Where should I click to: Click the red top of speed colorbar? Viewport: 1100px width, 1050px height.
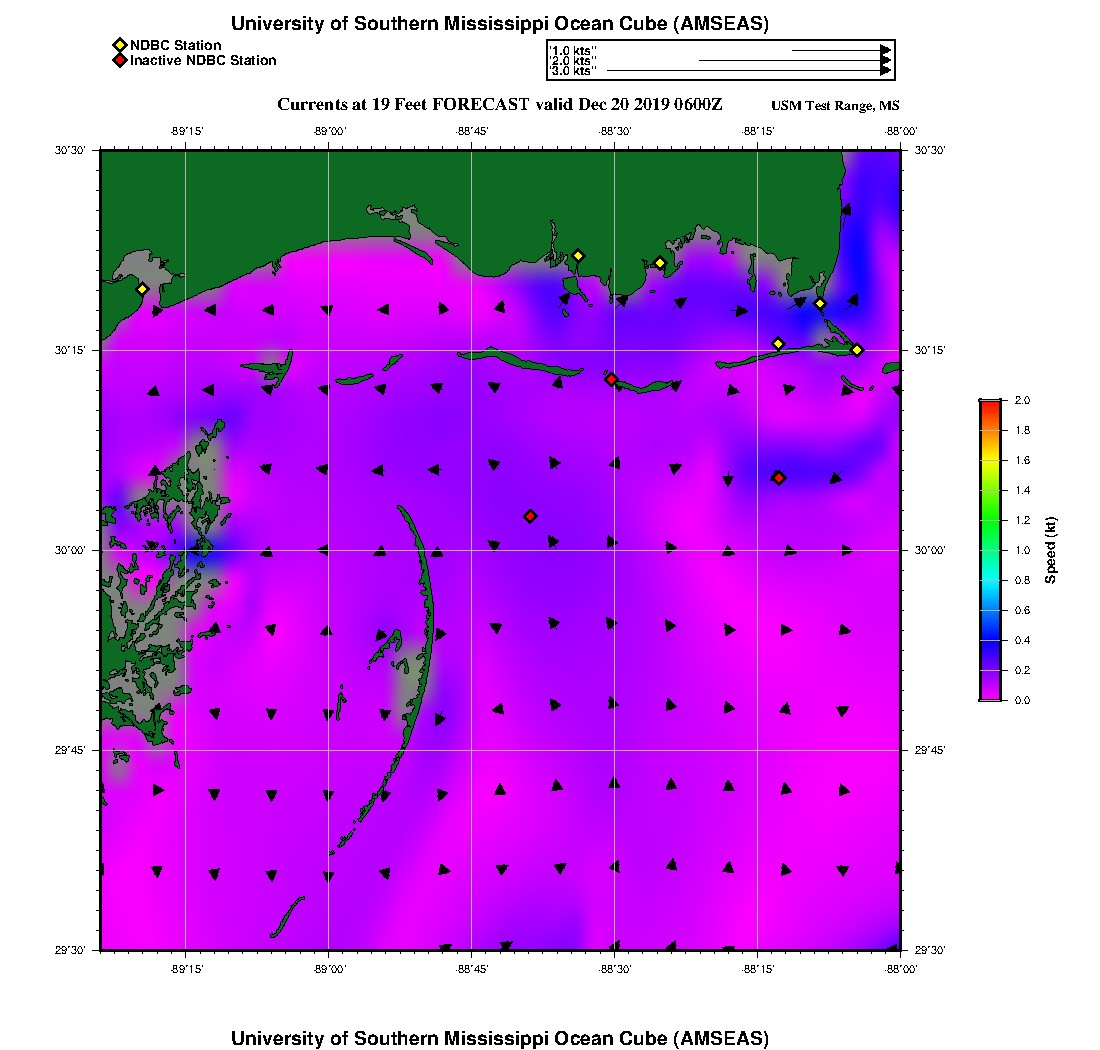coord(990,404)
